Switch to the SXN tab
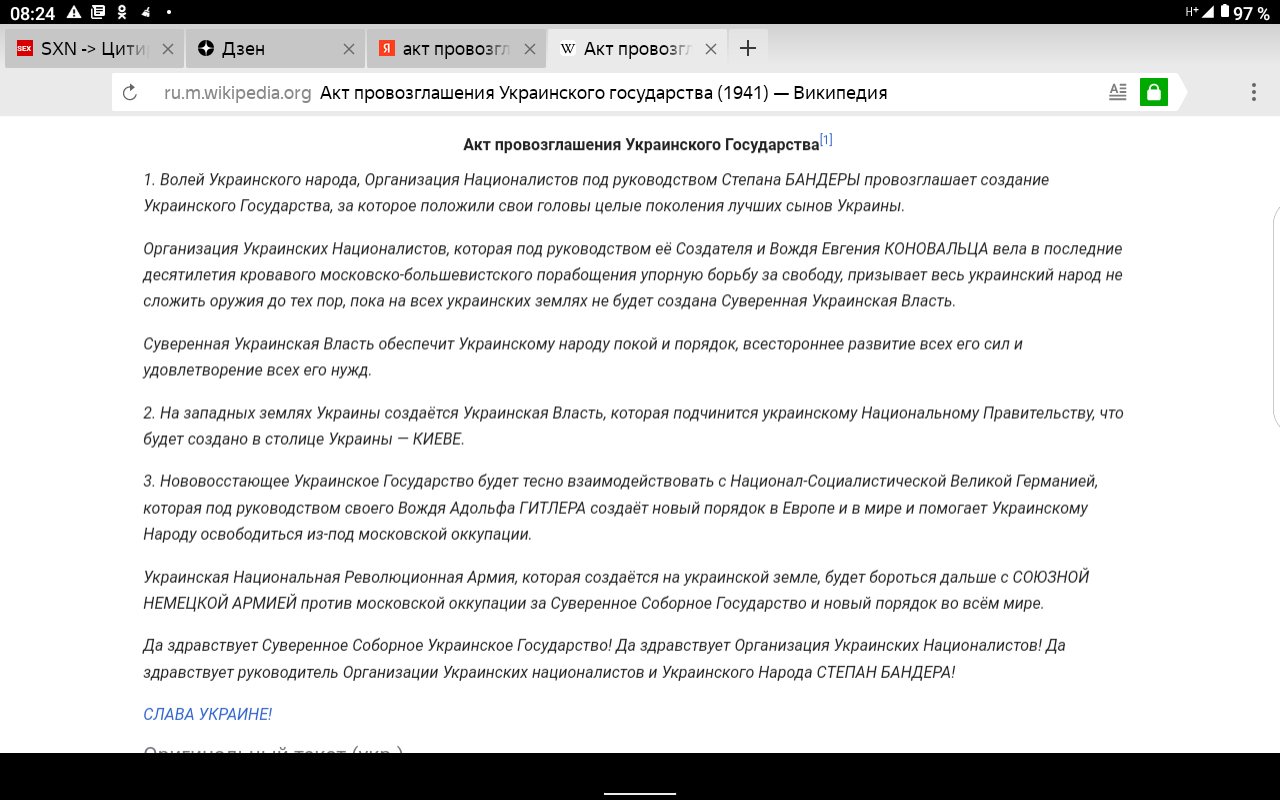The image size is (1280, 800). click(x=94, y=48)
